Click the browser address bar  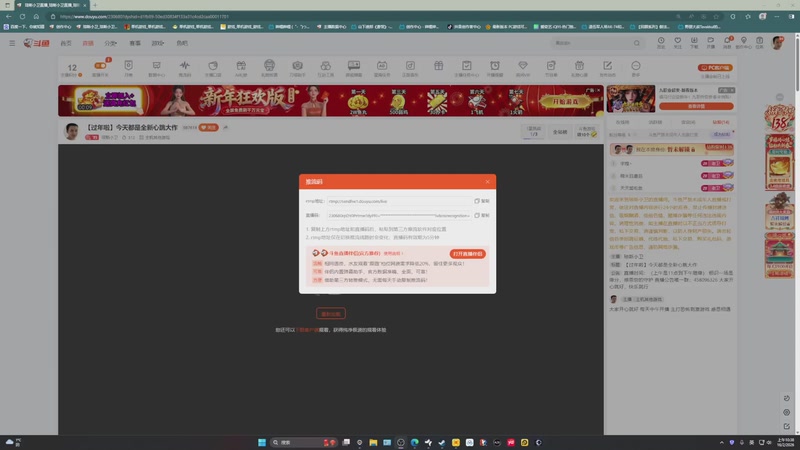tap(357, 16)
